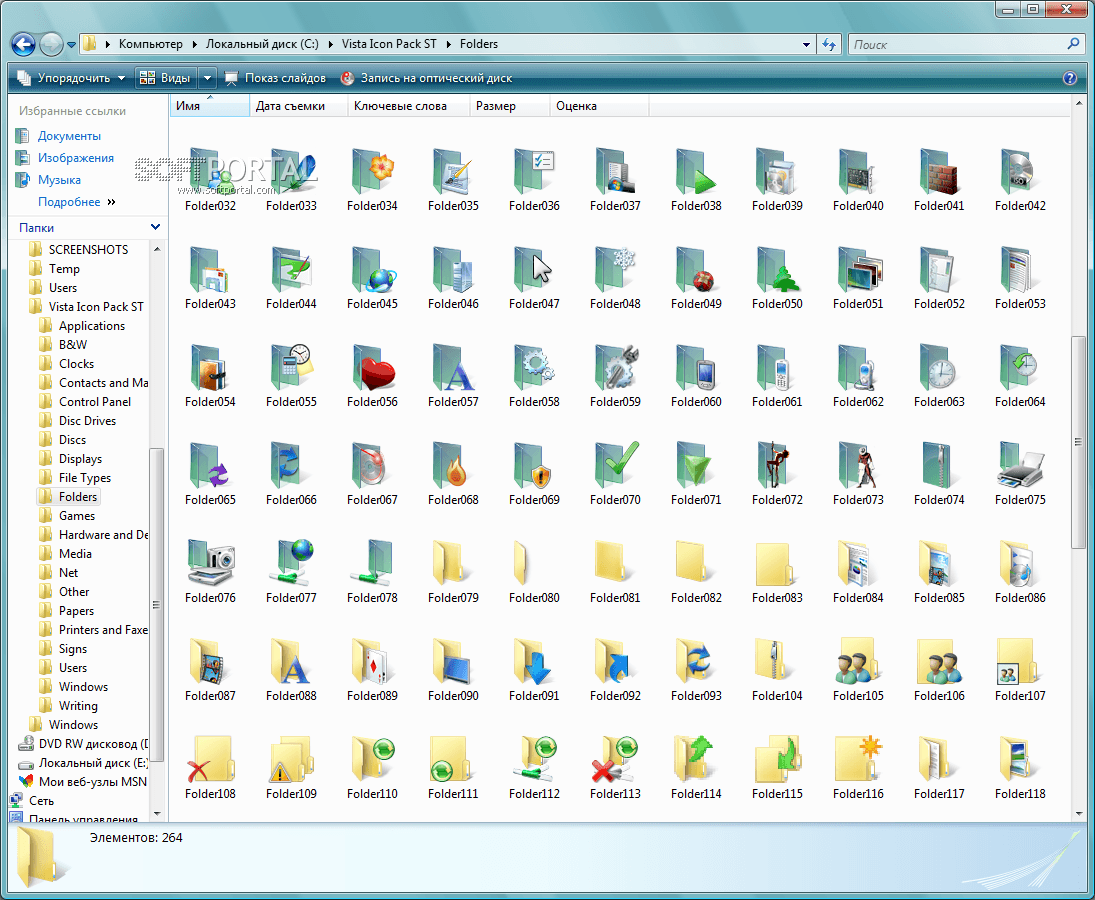Select the Folder050 green tree icon
Viewport: 1095px width, 900px height.
point(777,270)
